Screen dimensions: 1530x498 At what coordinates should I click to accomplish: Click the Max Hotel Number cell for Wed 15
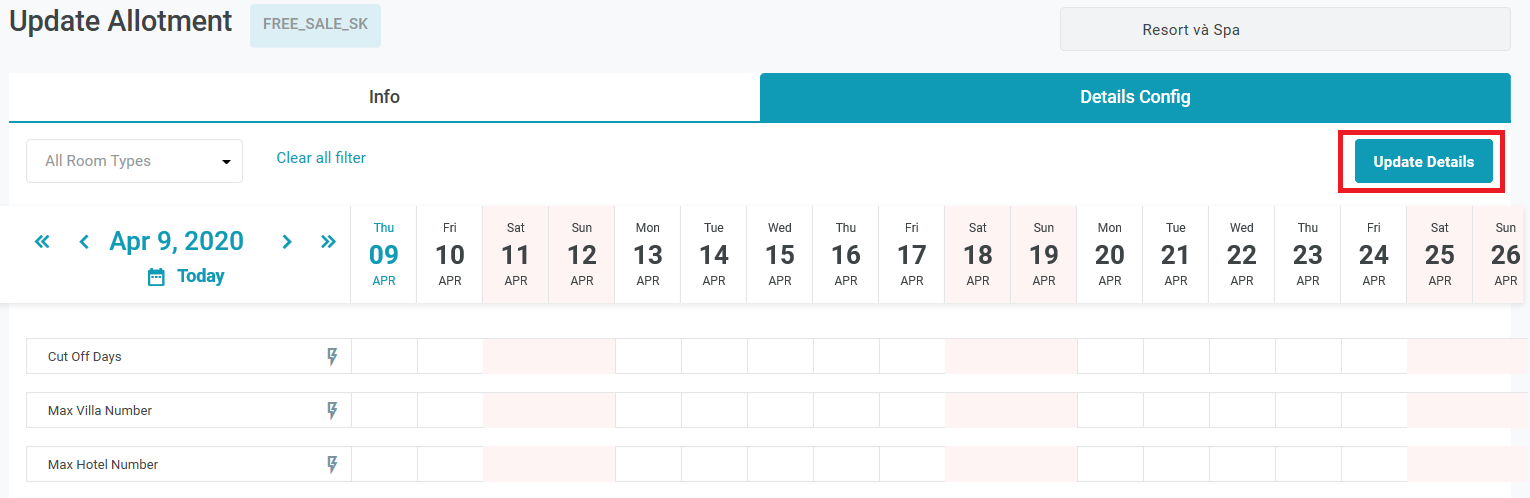coord(780,465)
